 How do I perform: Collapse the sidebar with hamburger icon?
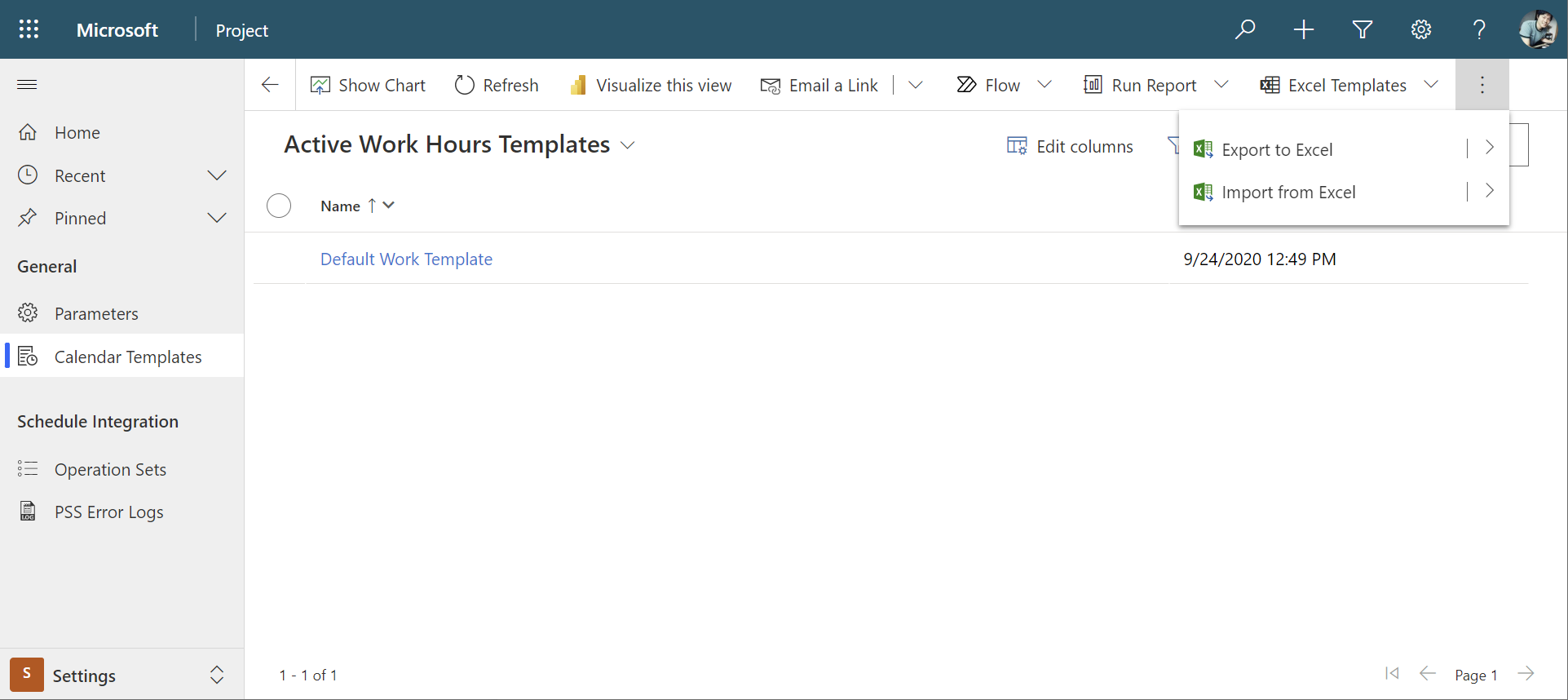click(27, 85)
